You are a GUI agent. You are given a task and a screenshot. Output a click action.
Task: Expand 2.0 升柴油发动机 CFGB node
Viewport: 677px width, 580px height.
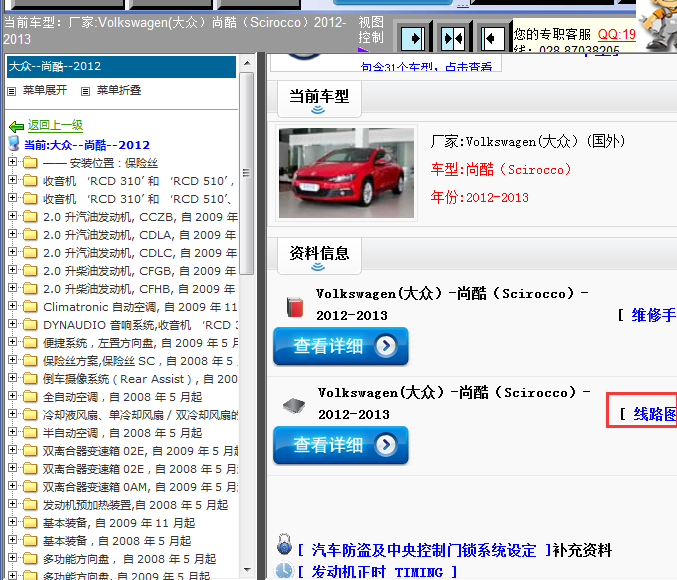13,270
